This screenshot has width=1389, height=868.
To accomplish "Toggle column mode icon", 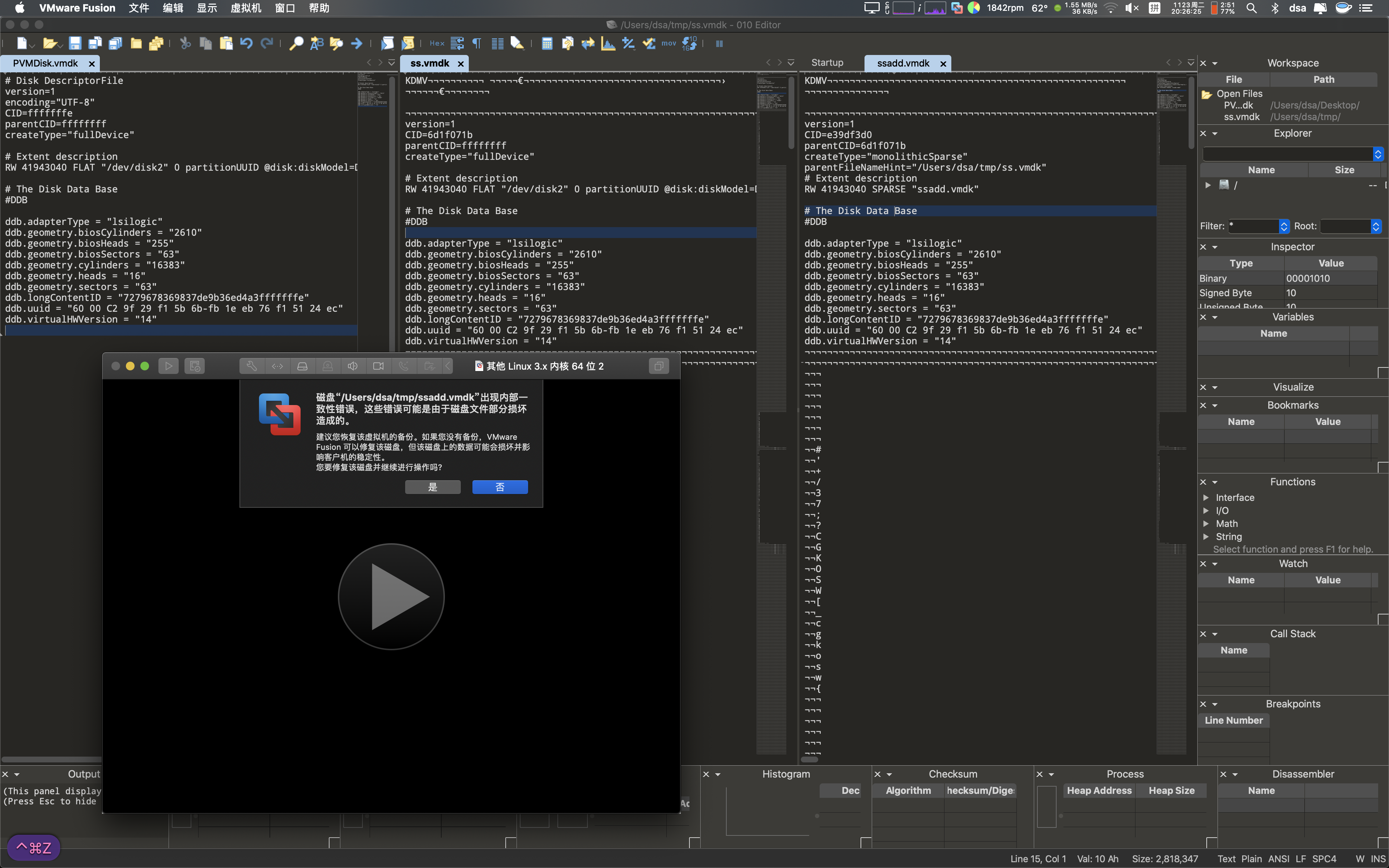I will pyautogui.click(x=497, y=43).
